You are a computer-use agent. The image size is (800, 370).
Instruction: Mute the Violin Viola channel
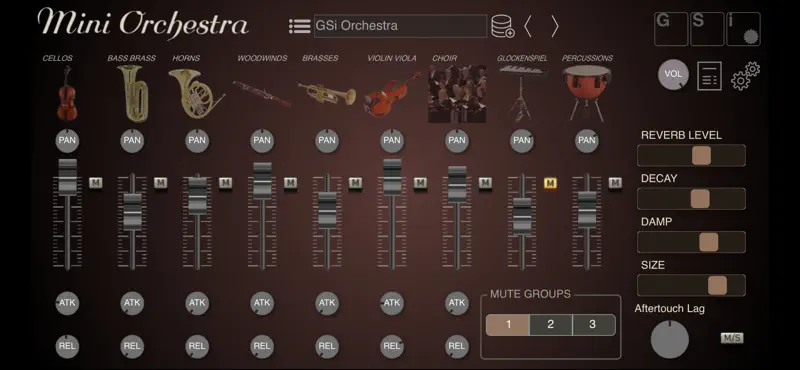420,183
